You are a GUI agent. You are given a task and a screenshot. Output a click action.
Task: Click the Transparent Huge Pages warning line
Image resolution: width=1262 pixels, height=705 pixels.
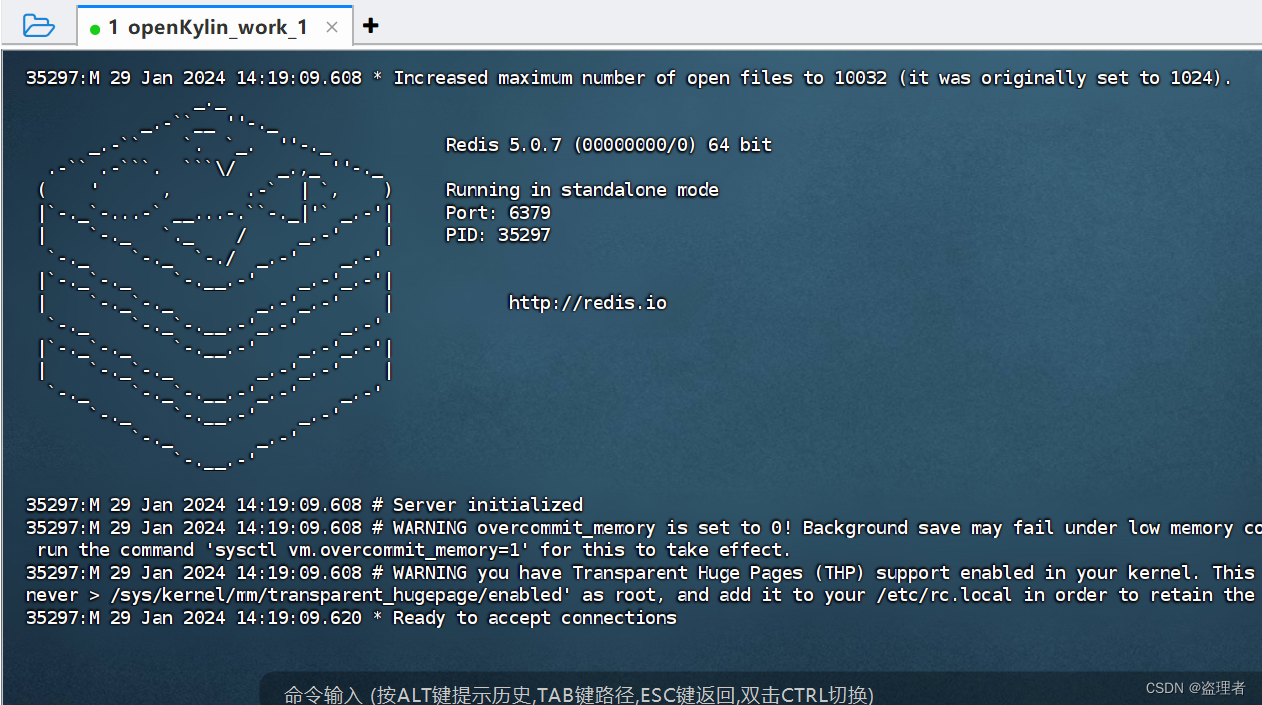pos(600,572)
